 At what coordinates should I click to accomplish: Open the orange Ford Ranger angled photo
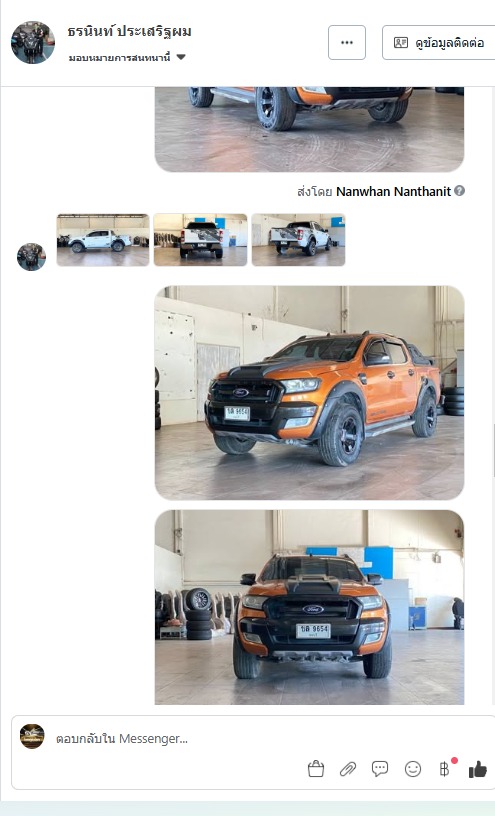tap(309, 393)
